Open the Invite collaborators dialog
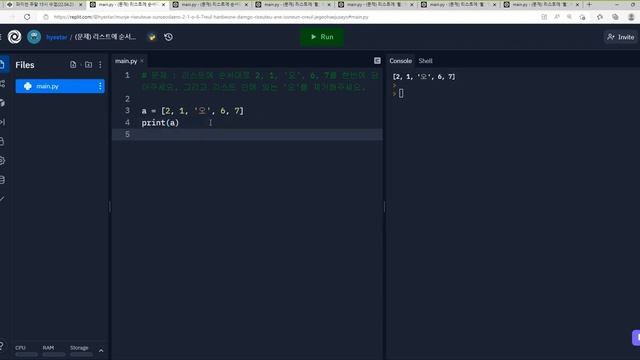 tap(620, 37)
